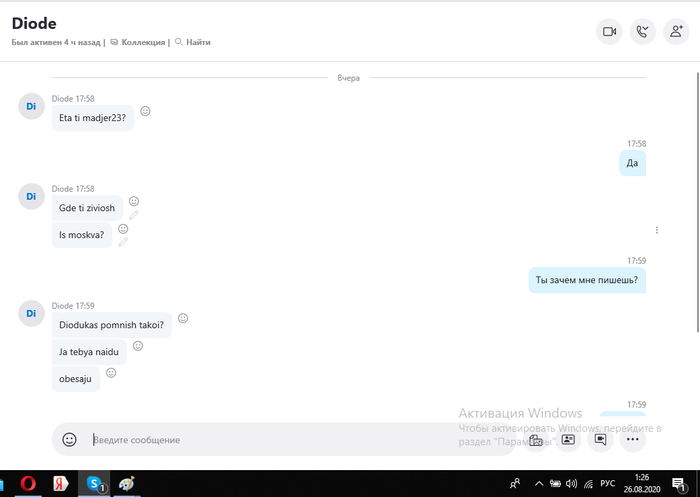Select the 'Is moskva?' message bubble

pyautogui.click(x=82, y=234)
